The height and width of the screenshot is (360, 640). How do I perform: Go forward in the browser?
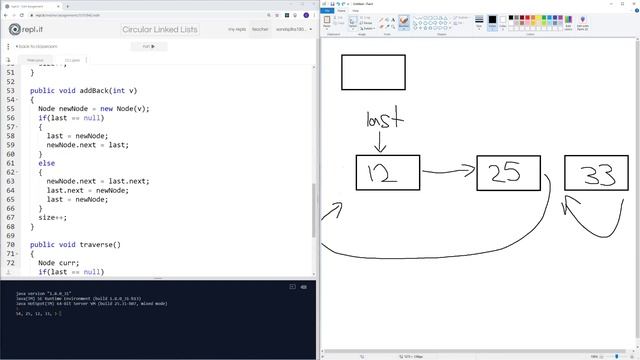tap(13, 15)
